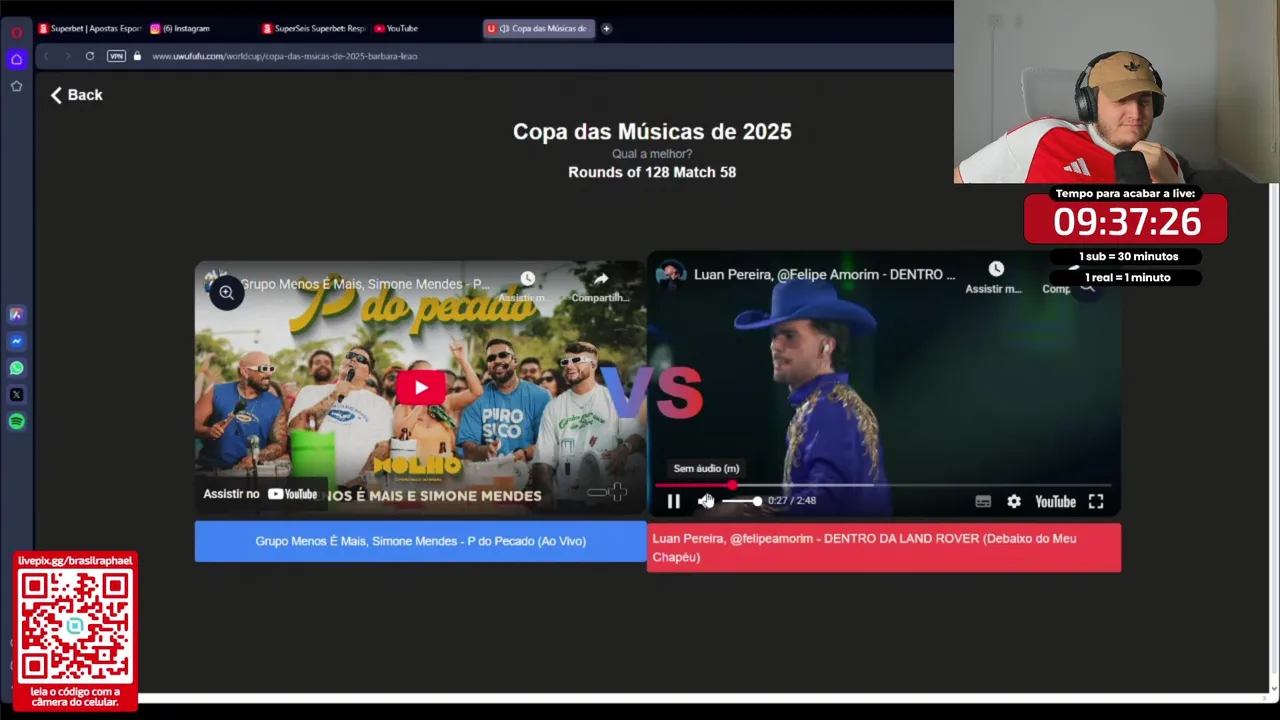Image resolution: width=1280 pixels, height=720 pixels.
Task: Open Spotify from the sidebar
Action: (16, 422)
